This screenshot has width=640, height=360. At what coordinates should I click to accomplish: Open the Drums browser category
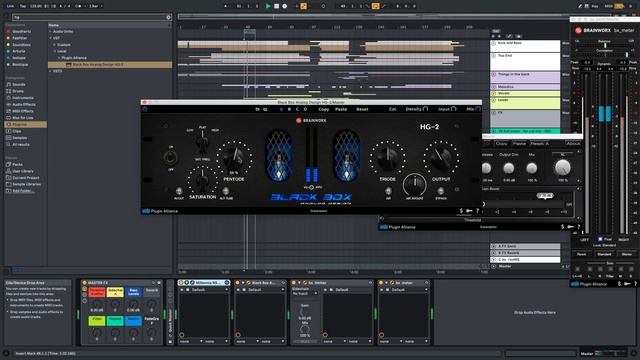click(x=18, y=91)
